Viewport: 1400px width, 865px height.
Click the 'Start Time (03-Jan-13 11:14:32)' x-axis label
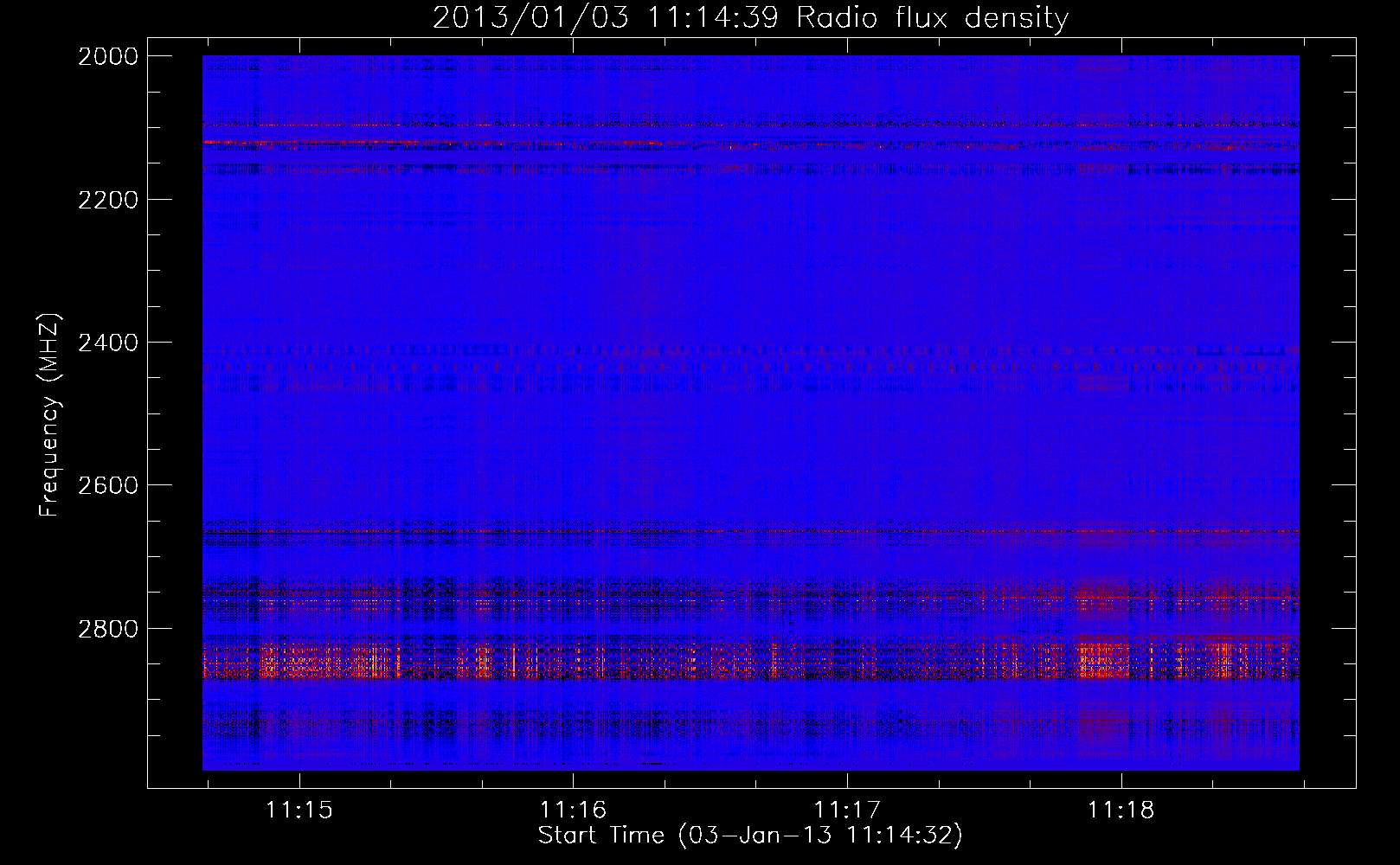(x=750, y=836)
